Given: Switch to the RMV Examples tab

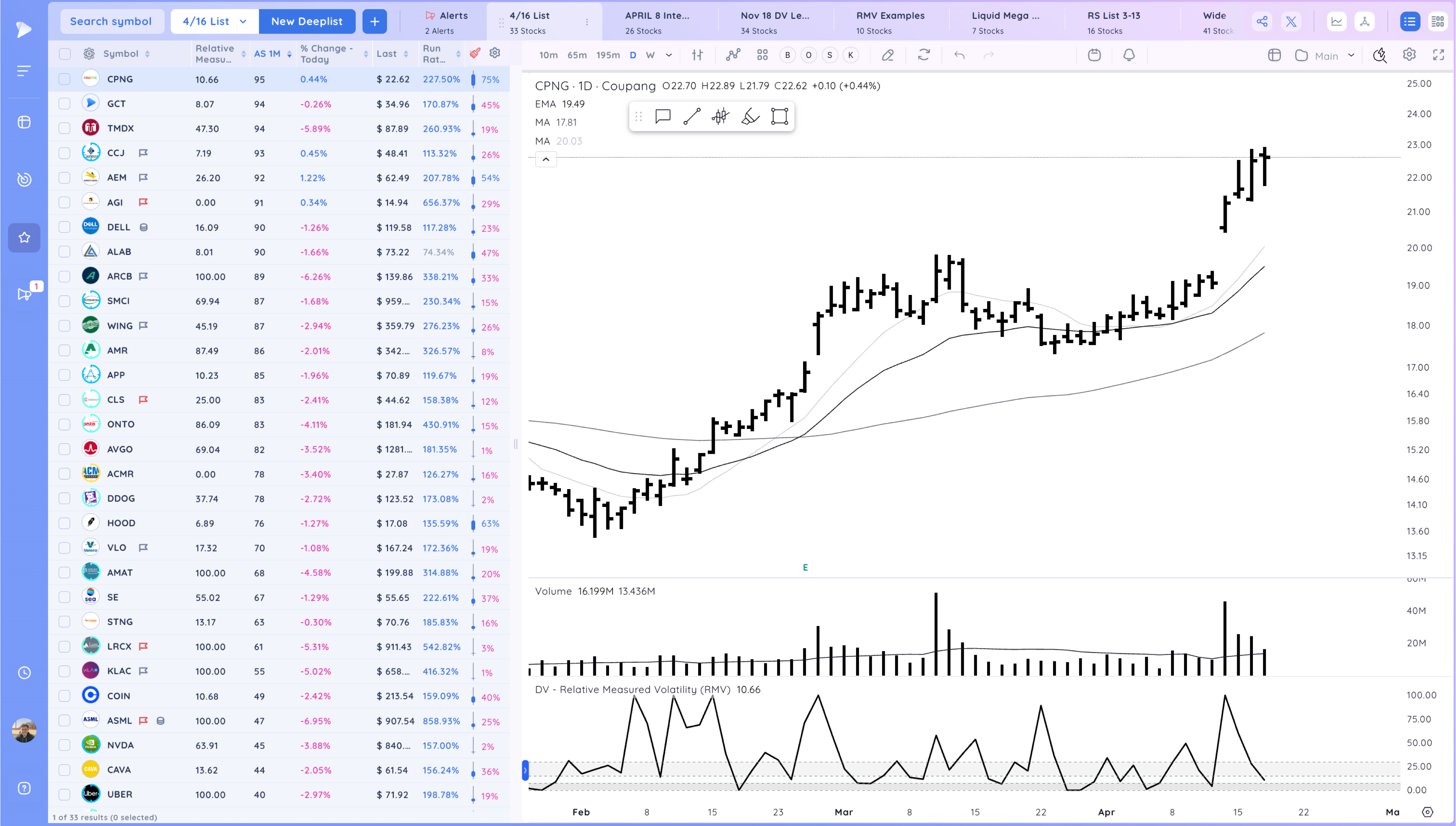Looking at the screenshot, I should click(890, 22).
